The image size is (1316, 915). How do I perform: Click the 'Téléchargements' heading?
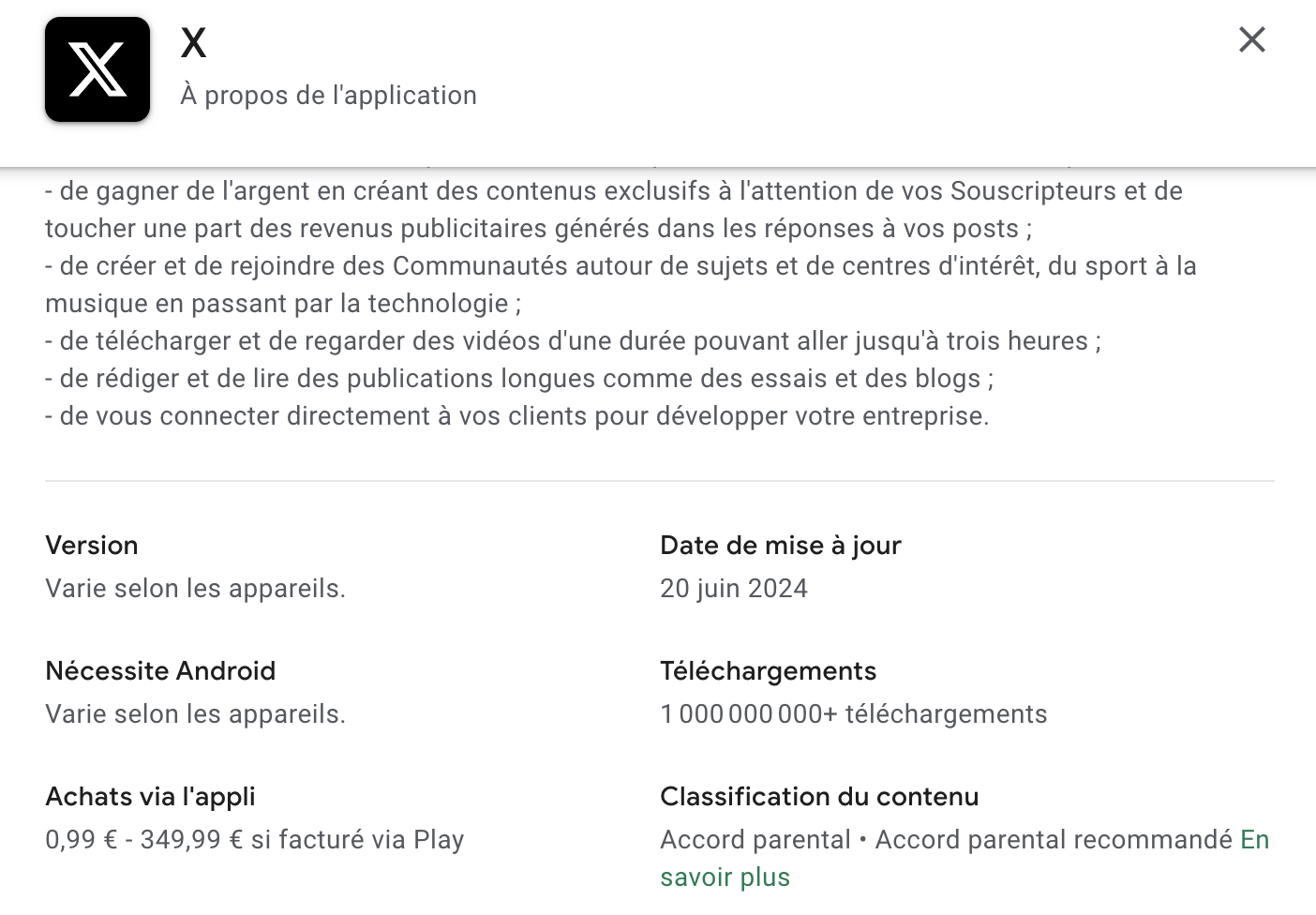coord(769,671)
